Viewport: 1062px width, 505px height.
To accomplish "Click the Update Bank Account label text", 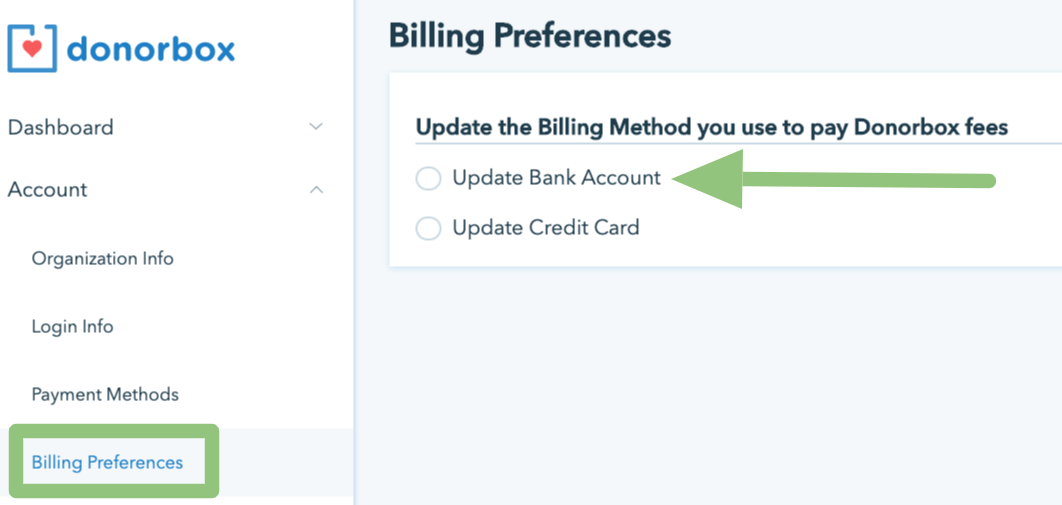I will click(556, 178).
